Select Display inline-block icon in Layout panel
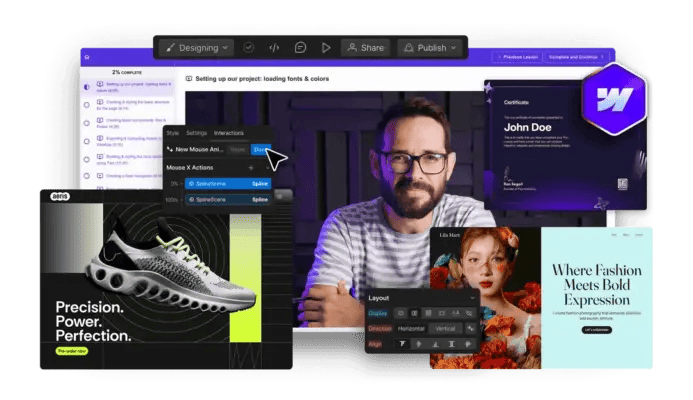693x400 pixels. click(442, 313)
